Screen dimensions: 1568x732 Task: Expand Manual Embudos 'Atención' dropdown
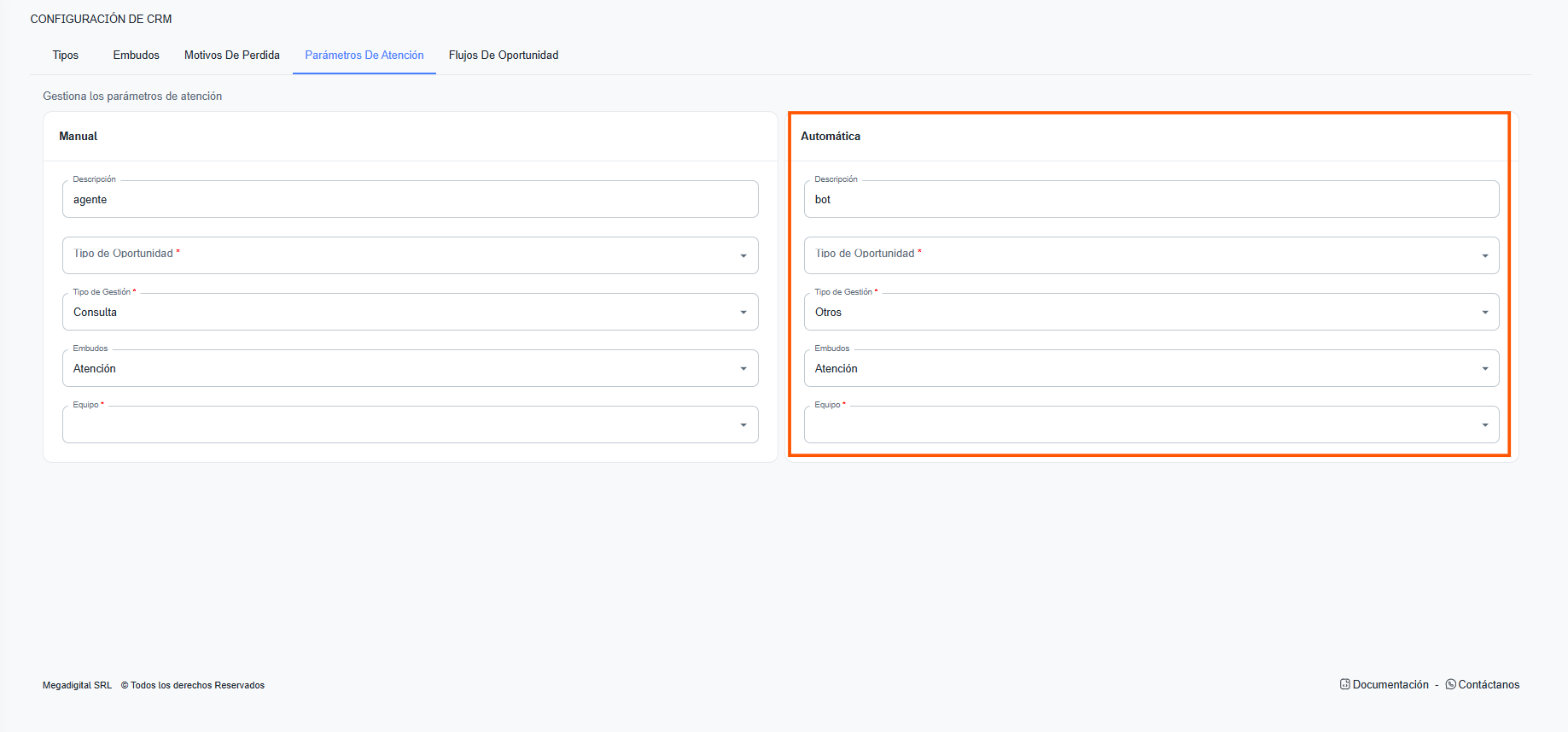point(410,369)
